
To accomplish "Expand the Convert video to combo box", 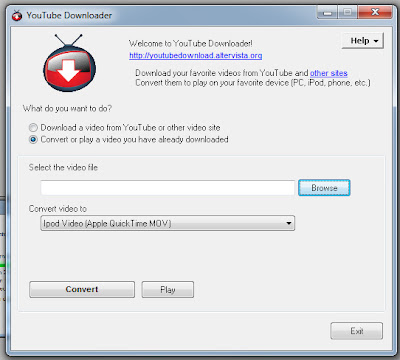I will point(167,223).
